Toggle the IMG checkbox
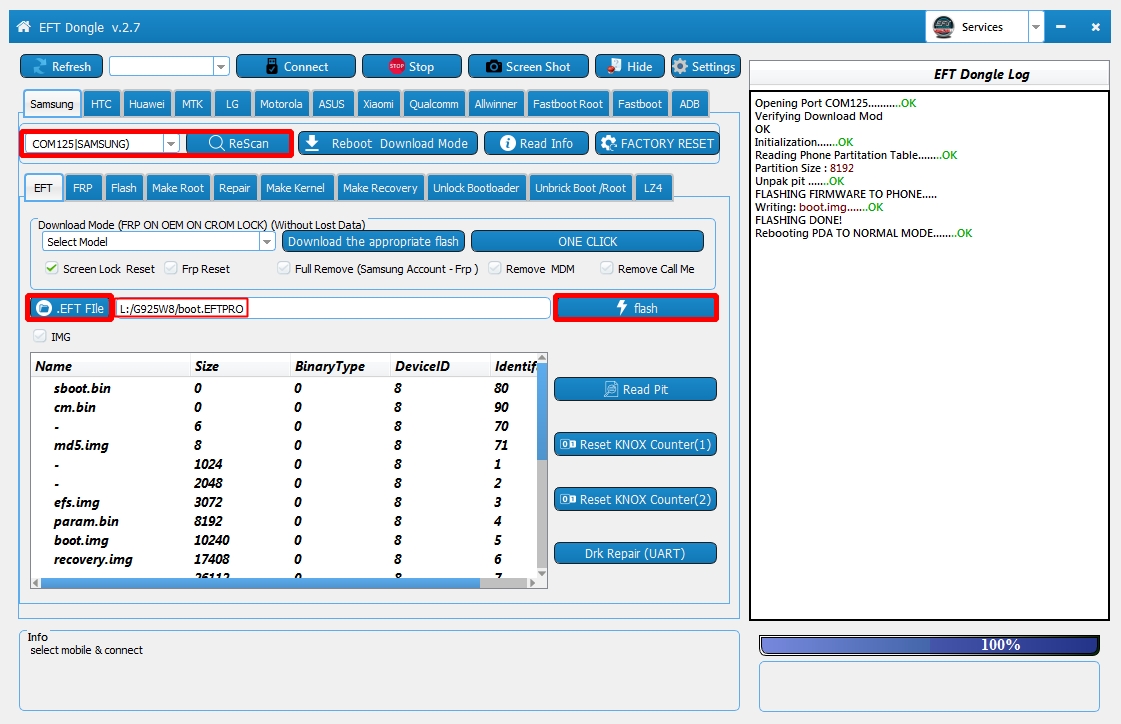 (41, 337)
